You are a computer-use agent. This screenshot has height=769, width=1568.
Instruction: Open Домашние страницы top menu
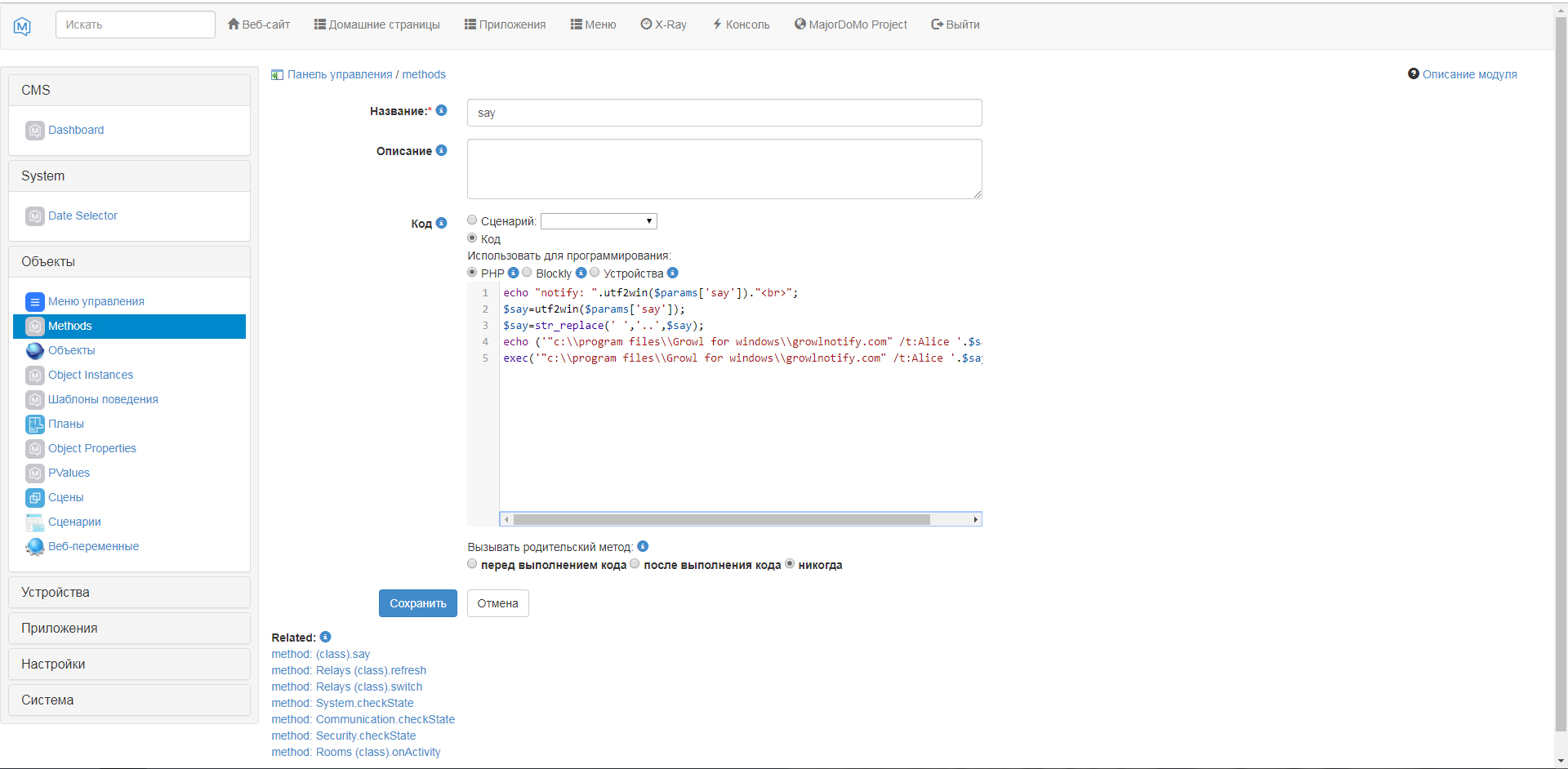coord(377,24)
